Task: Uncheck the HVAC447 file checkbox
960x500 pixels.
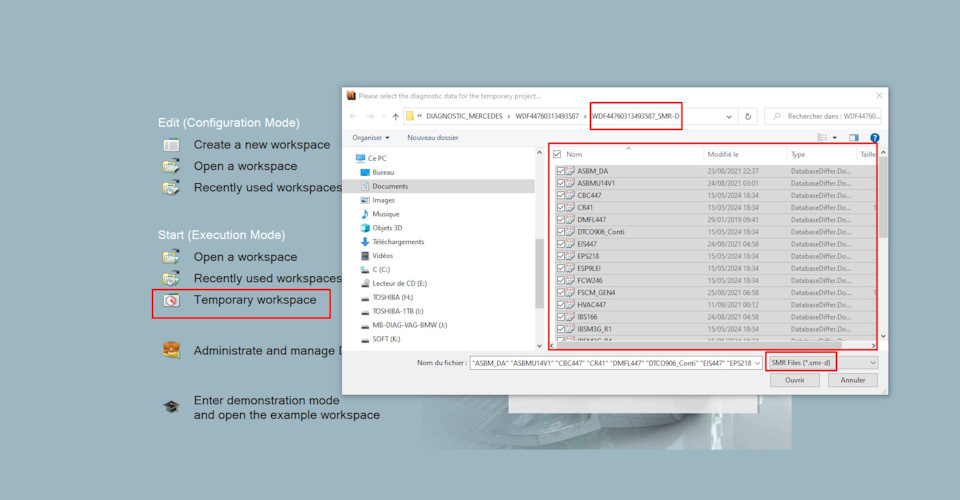Action: pyautogui.click(x=562, y=305)
